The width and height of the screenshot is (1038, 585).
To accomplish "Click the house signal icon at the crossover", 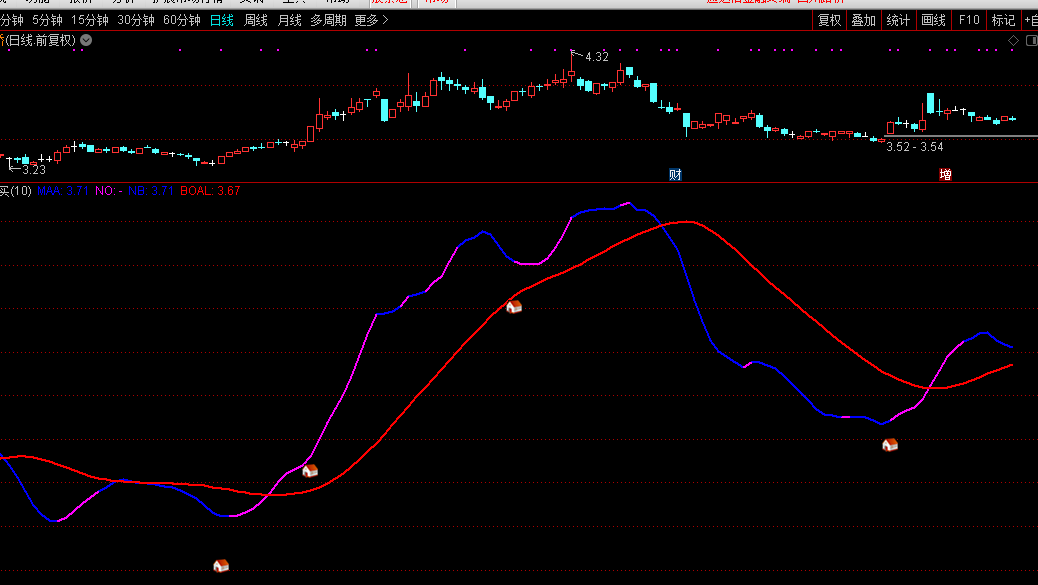I will [310, 470].
